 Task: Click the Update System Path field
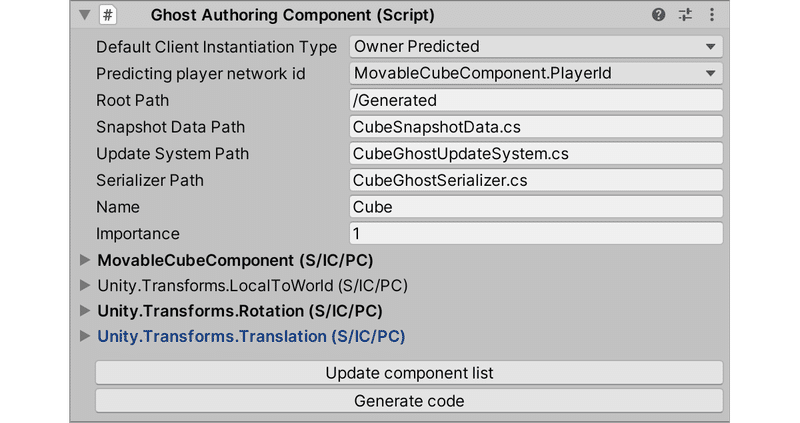tap(536, 154)
